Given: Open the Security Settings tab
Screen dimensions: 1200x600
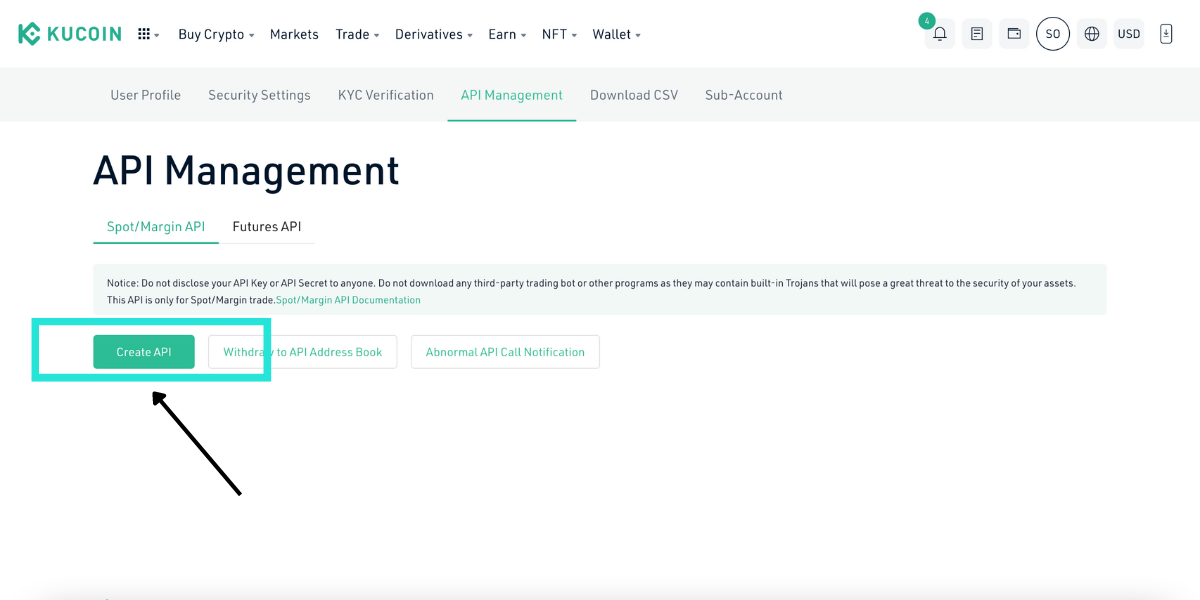Looking at the screenshot, I should click(259, 95).
